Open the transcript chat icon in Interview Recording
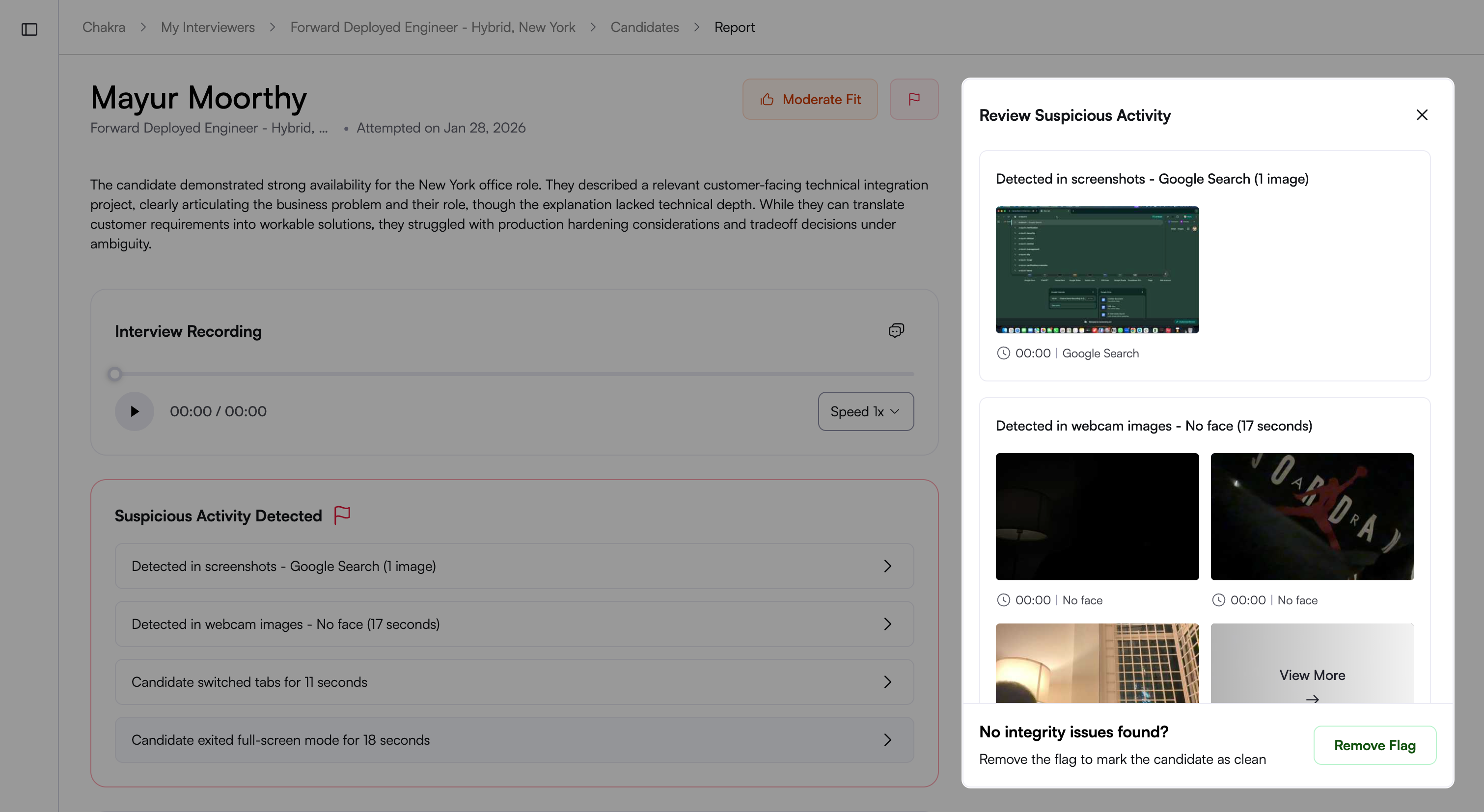 [896, 330]
